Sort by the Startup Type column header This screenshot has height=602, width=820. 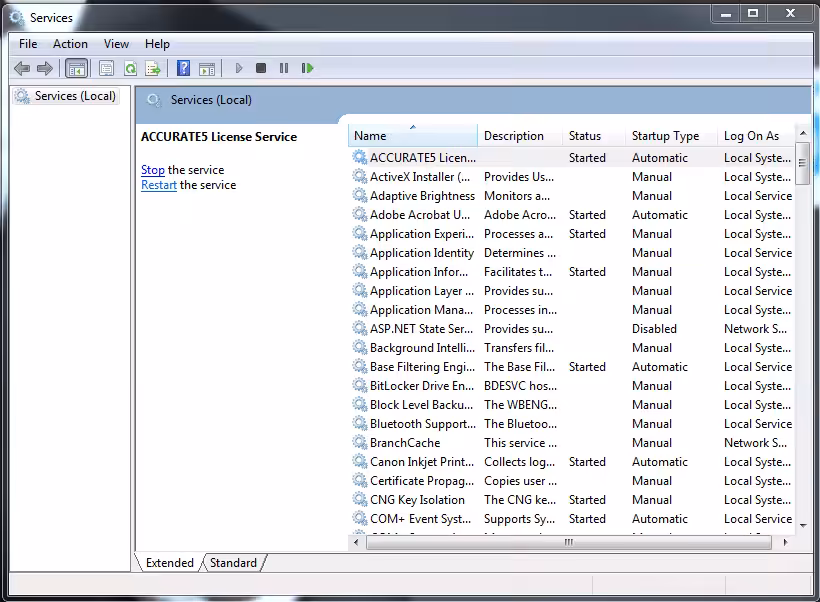pyautogui.click(x=671, y=136)
